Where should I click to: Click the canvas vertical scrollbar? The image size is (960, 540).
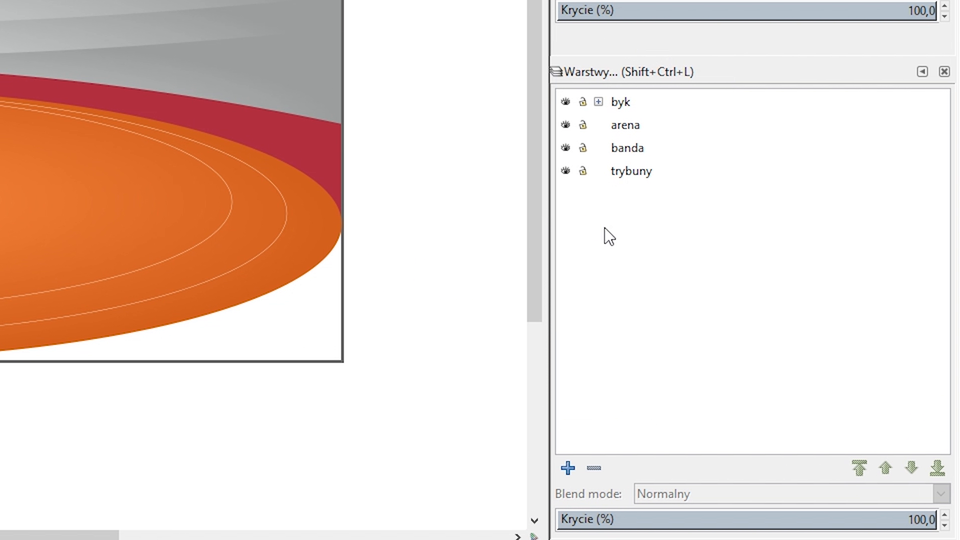535,200
